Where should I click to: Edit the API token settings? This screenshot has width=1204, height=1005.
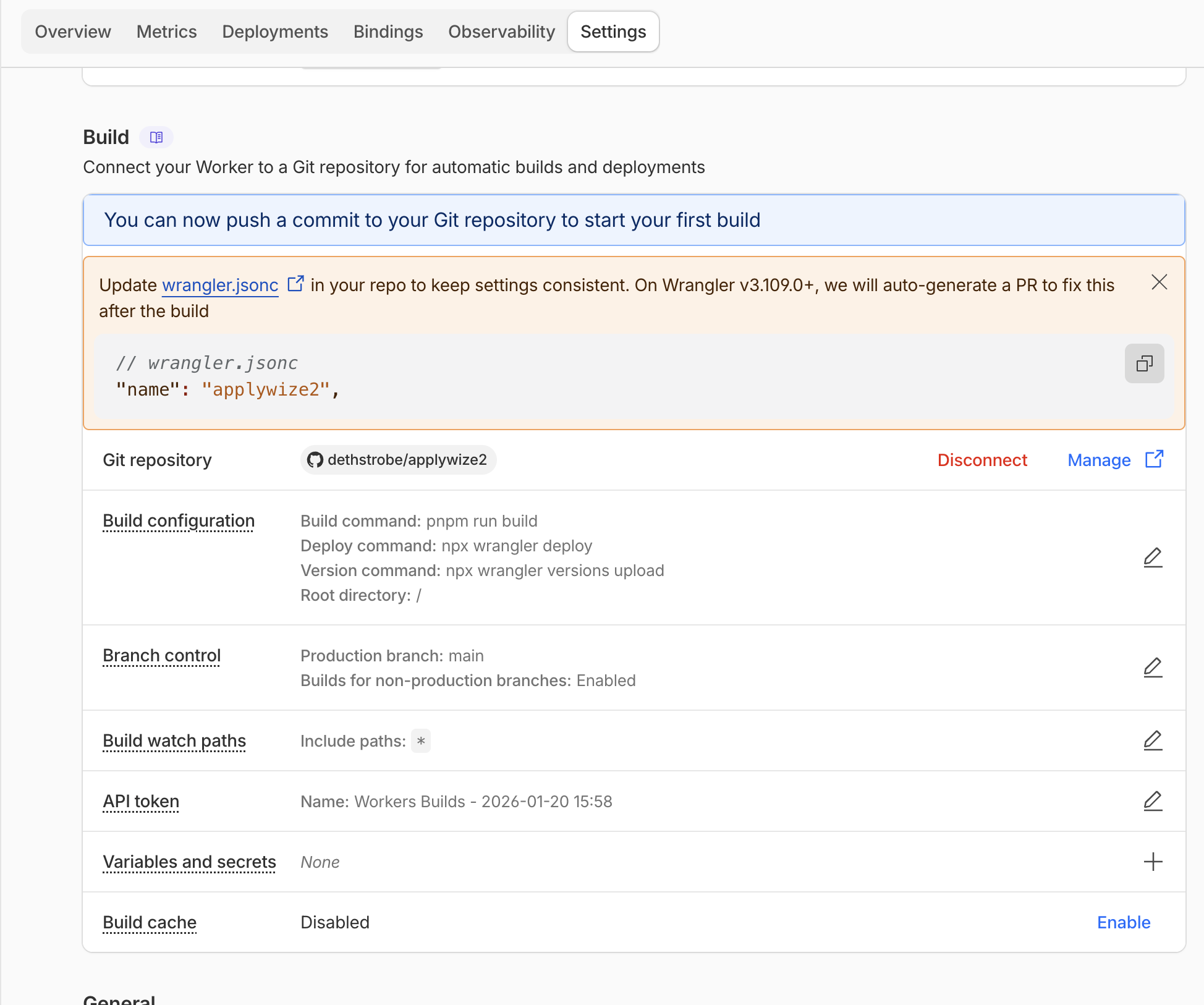tap(1152, 801)
